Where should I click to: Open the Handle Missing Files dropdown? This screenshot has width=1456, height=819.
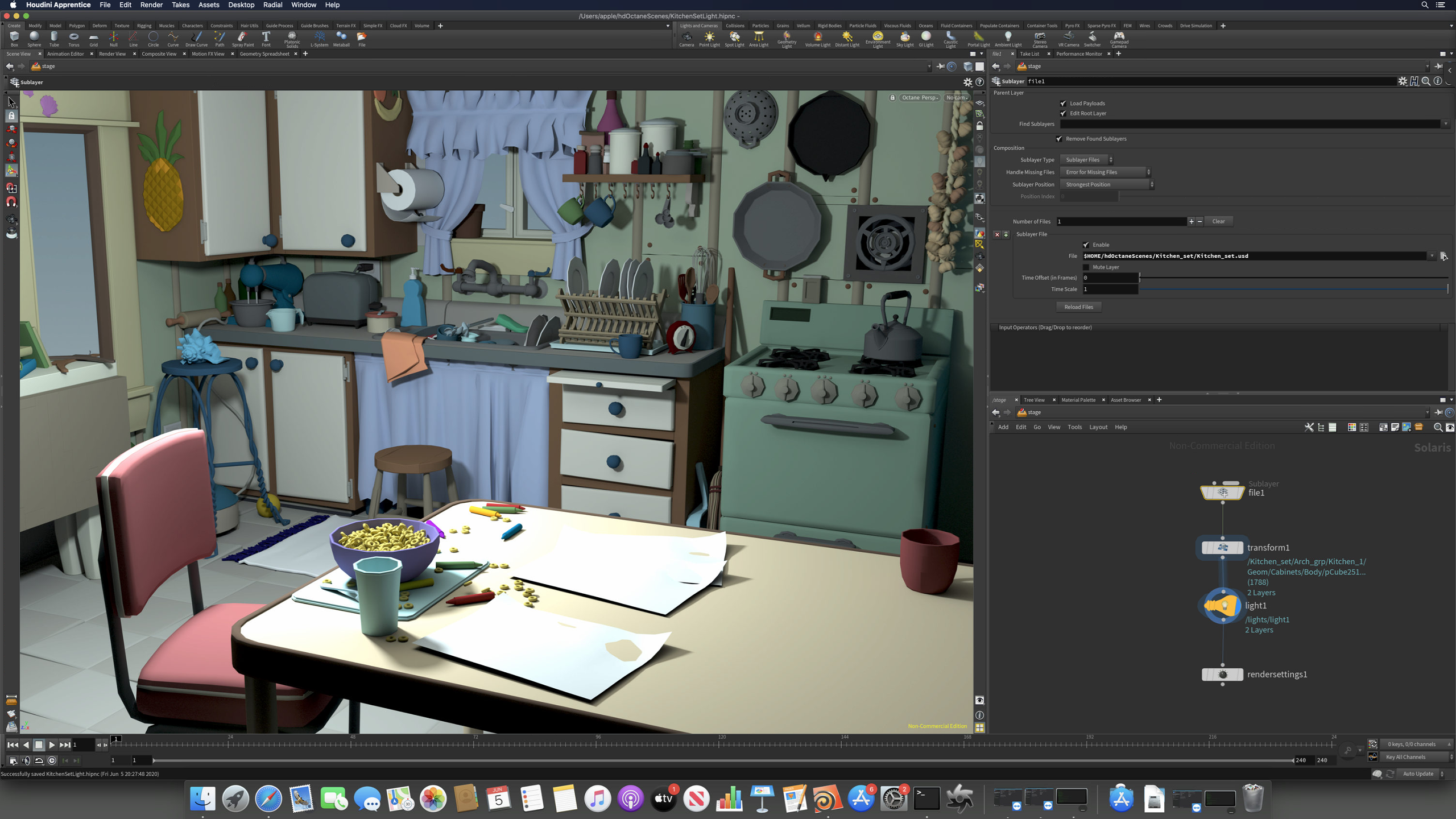click(x=1105, y=172)
